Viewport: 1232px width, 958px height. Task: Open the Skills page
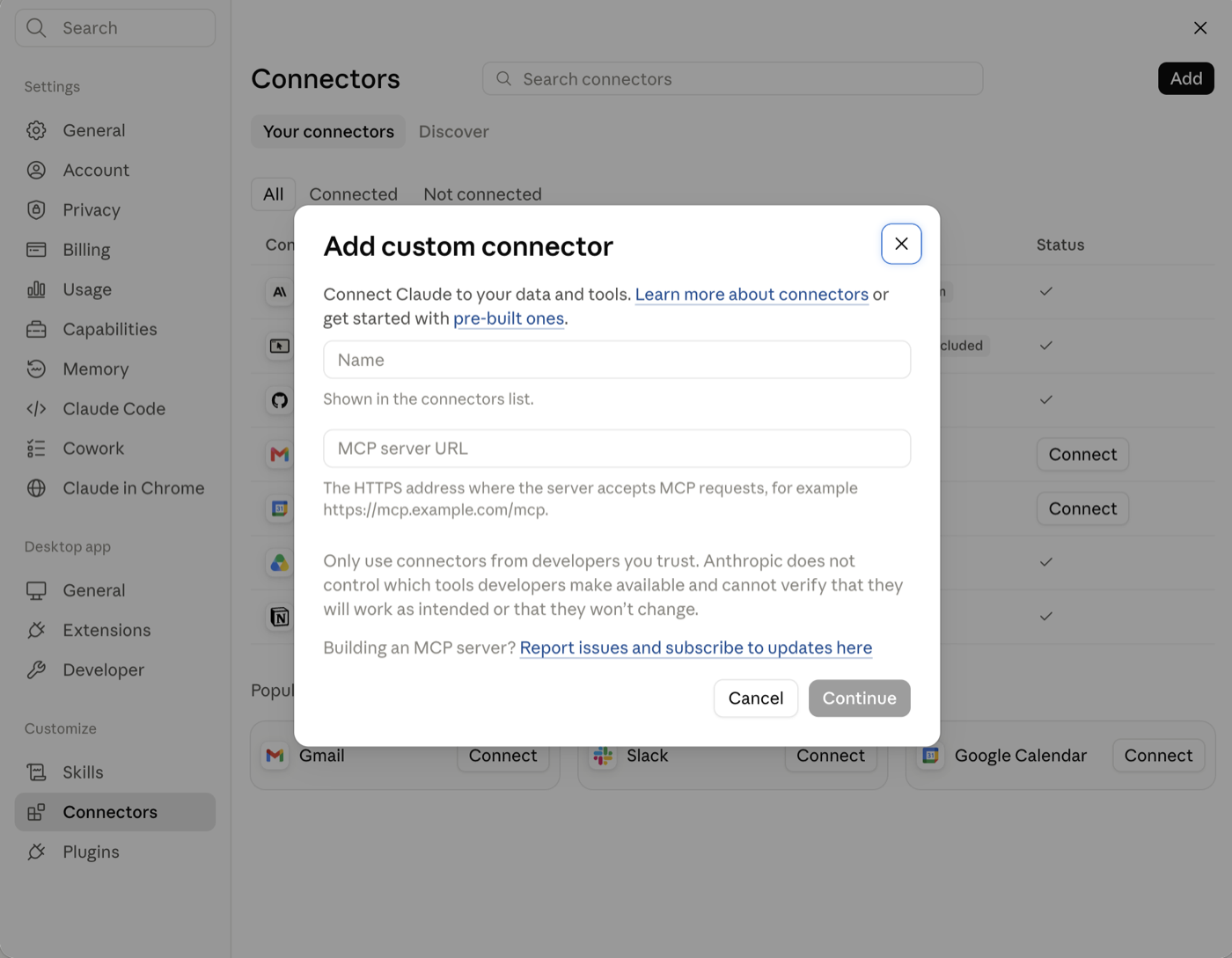[x=115, y=772]
